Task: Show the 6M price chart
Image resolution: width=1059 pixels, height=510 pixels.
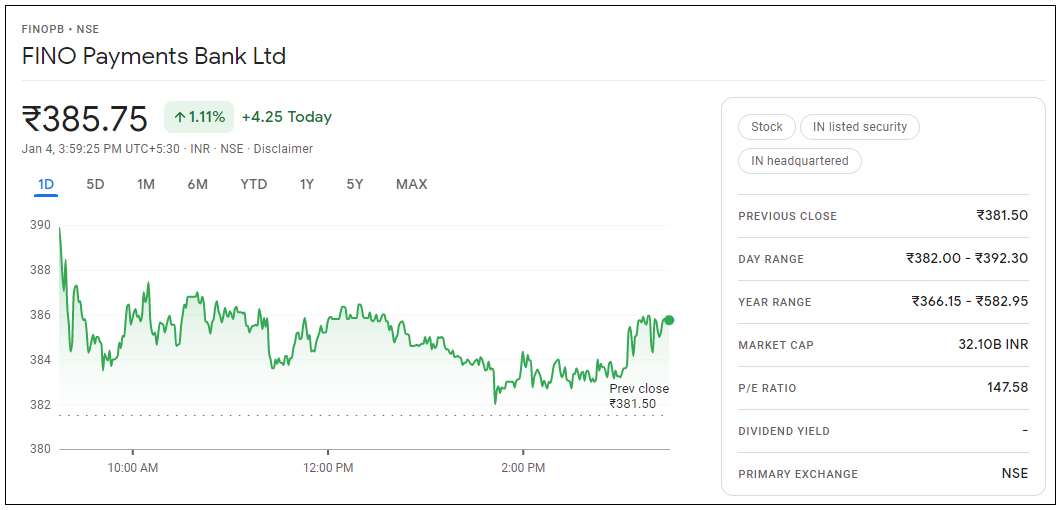Action: pyautogui.click(x=197, y=184)
